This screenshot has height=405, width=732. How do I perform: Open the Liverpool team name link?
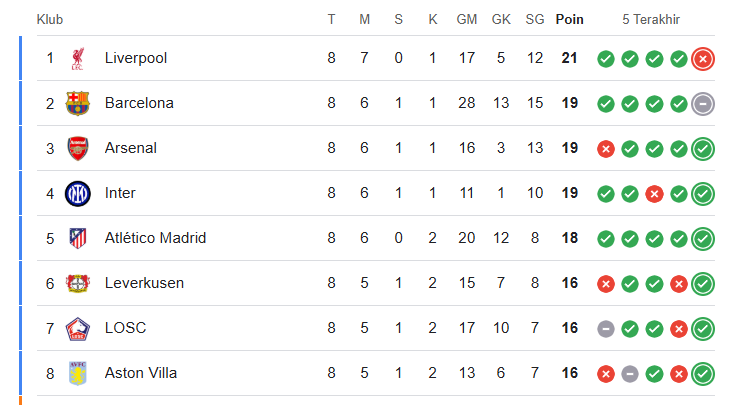point(135,58)
